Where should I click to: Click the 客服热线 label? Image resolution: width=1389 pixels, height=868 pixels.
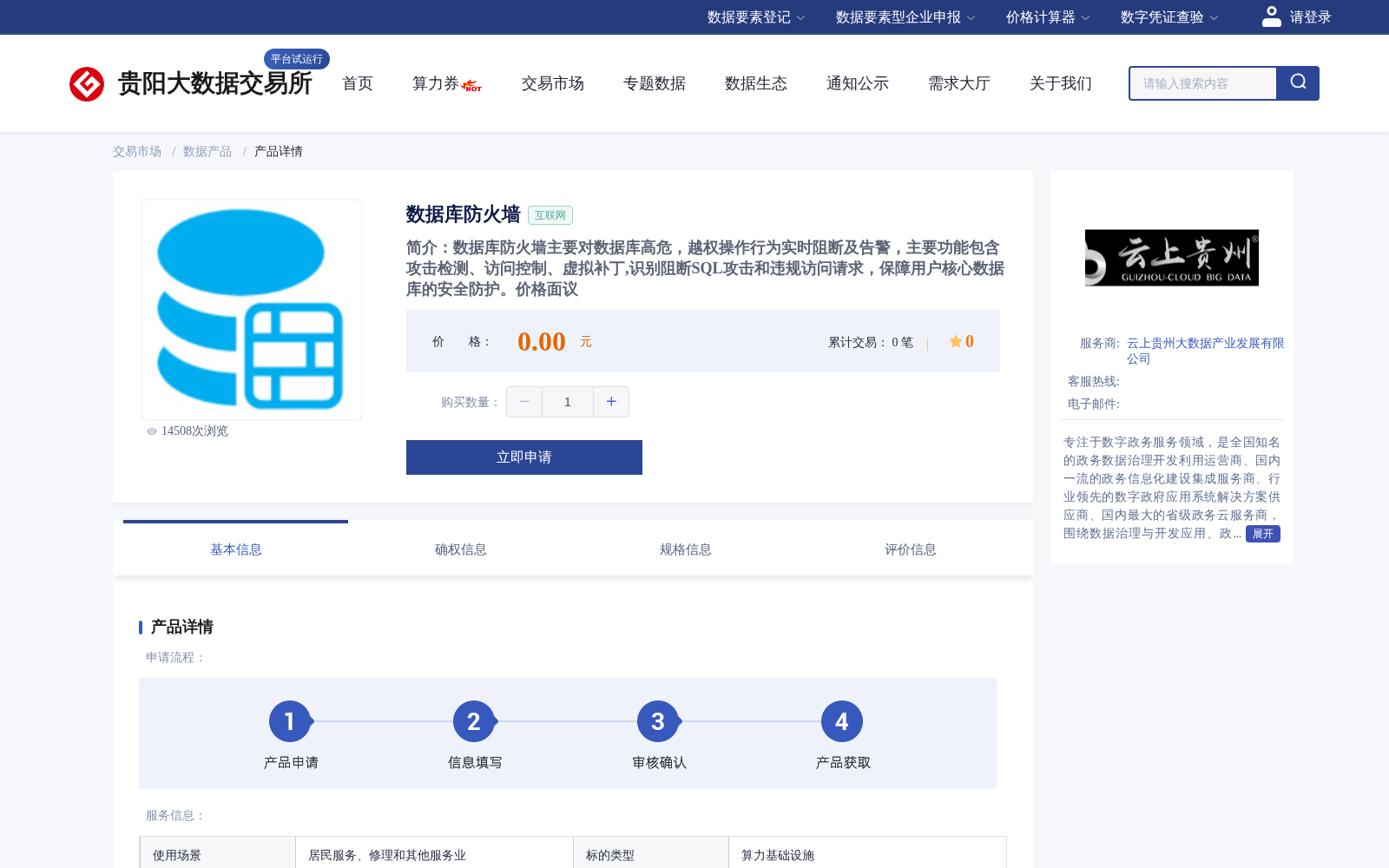coord(1094,381)
